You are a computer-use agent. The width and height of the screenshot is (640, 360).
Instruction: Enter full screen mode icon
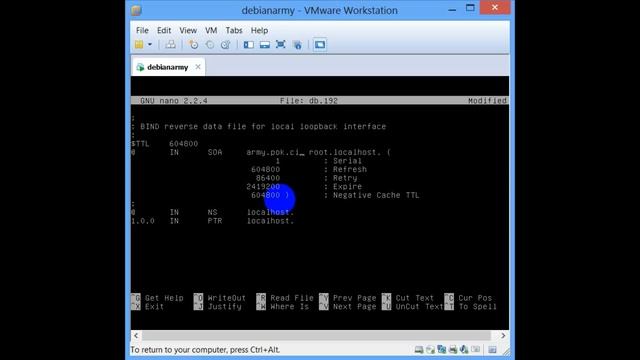pos(281,44)
